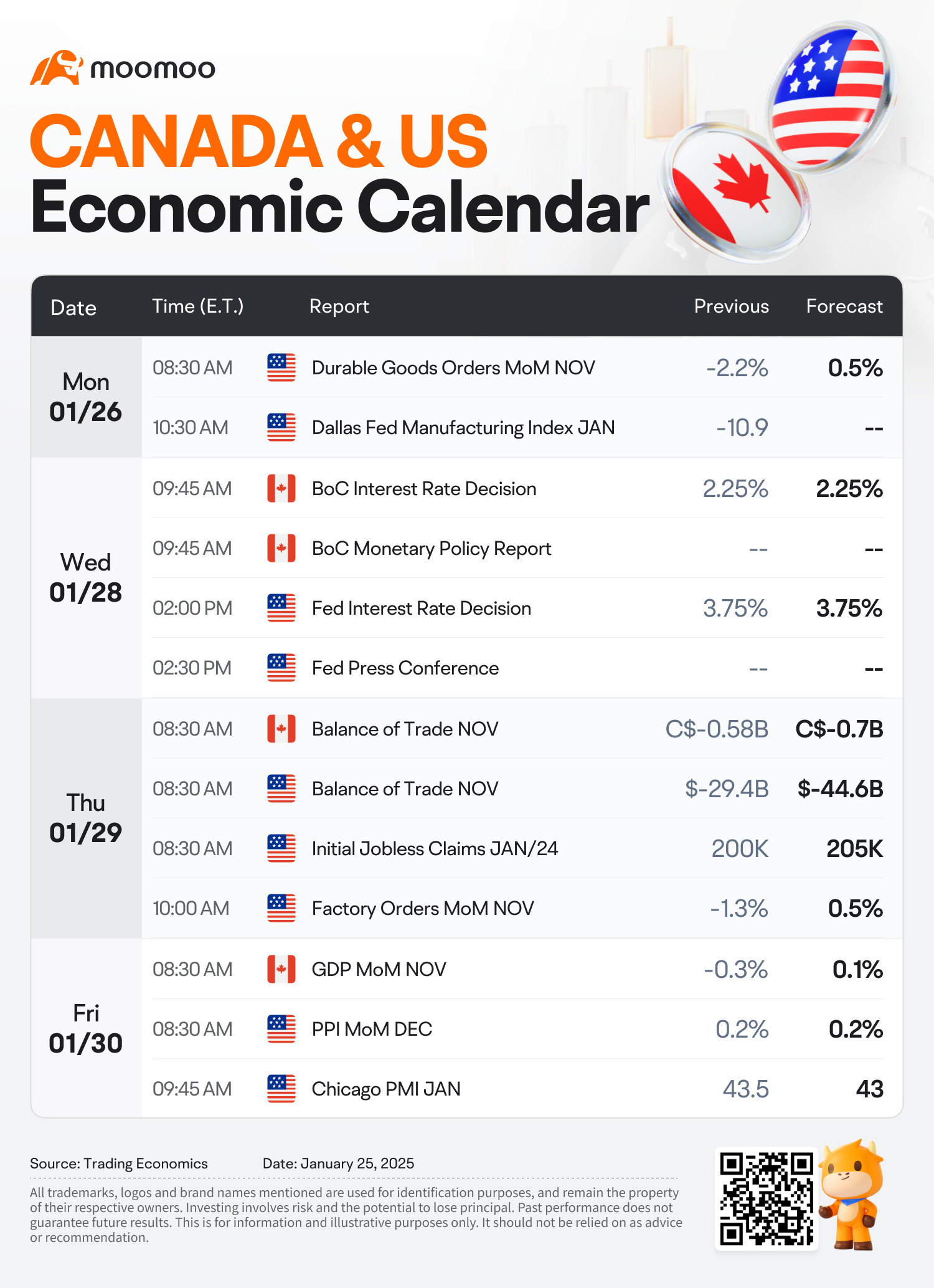Viewport: 934px width, 1288px height.
Task: Click the Source: Trading Economics text
Action: pos(119,1163)
